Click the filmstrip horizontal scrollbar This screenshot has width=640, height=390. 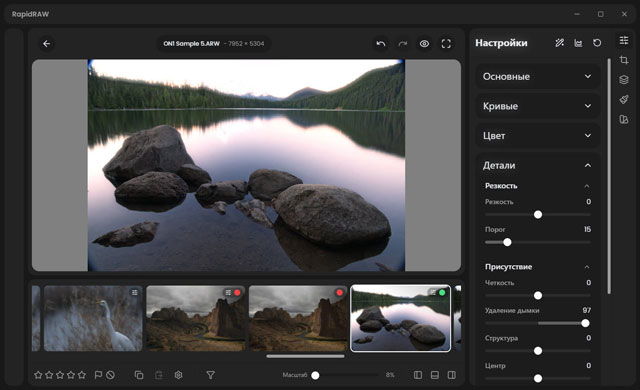point(305,356)
